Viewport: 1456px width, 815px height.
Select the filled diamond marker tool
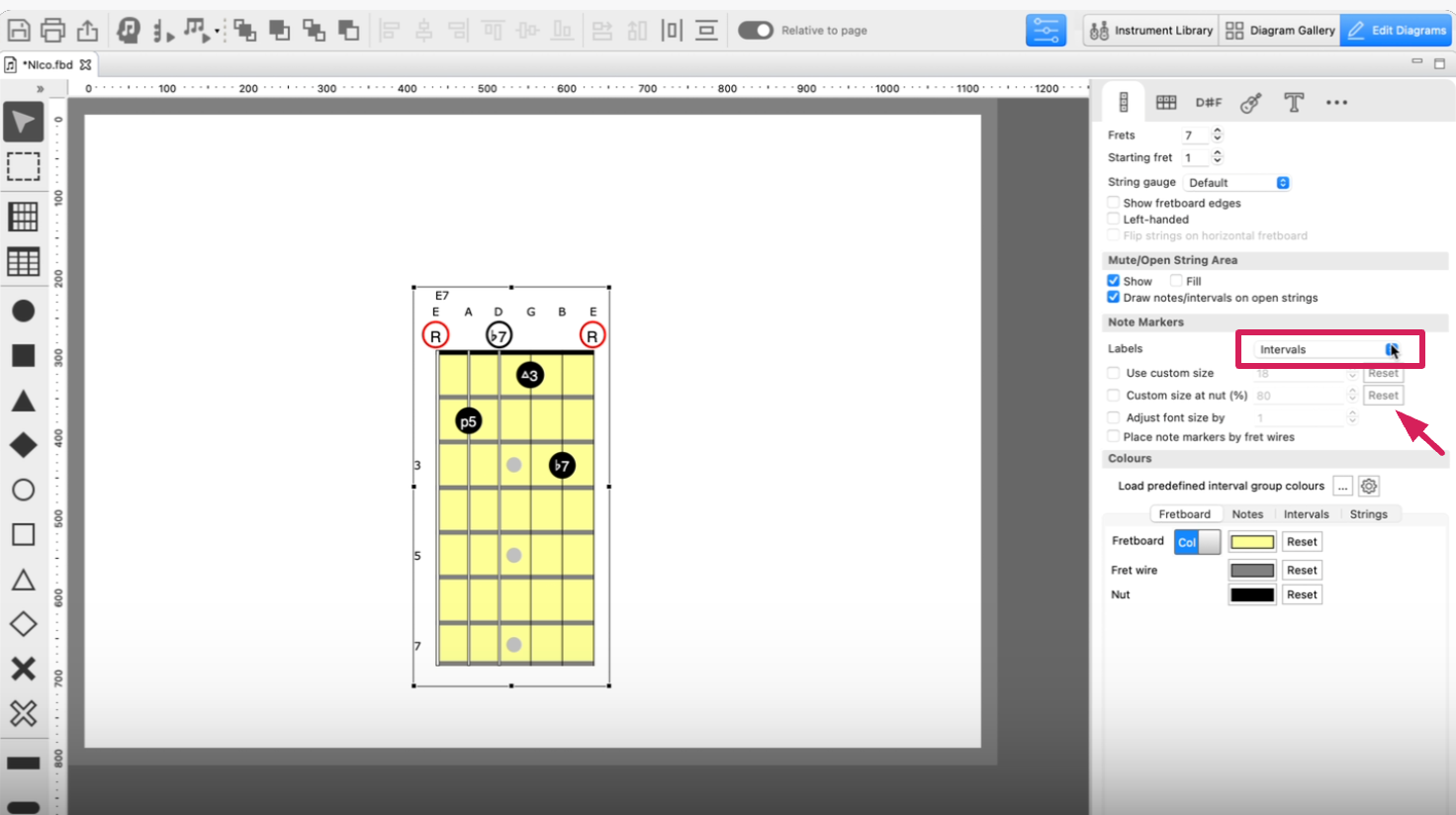coord(24,445)
